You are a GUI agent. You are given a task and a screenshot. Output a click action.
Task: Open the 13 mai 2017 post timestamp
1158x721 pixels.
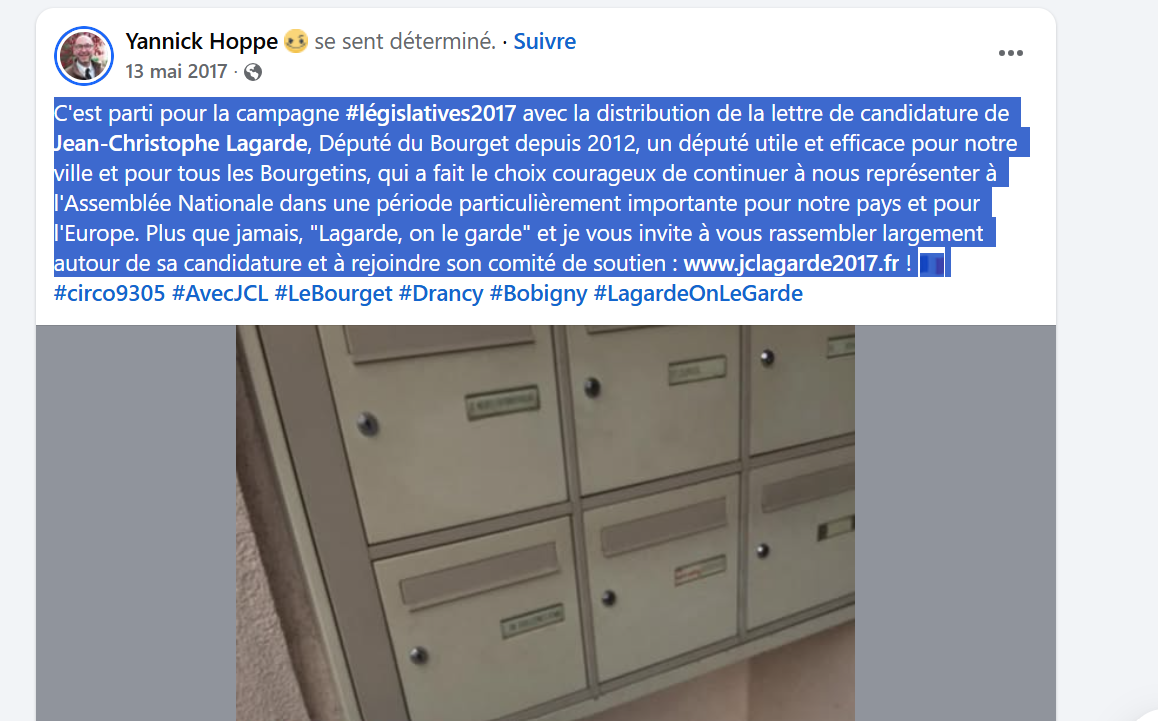[177, 72]
